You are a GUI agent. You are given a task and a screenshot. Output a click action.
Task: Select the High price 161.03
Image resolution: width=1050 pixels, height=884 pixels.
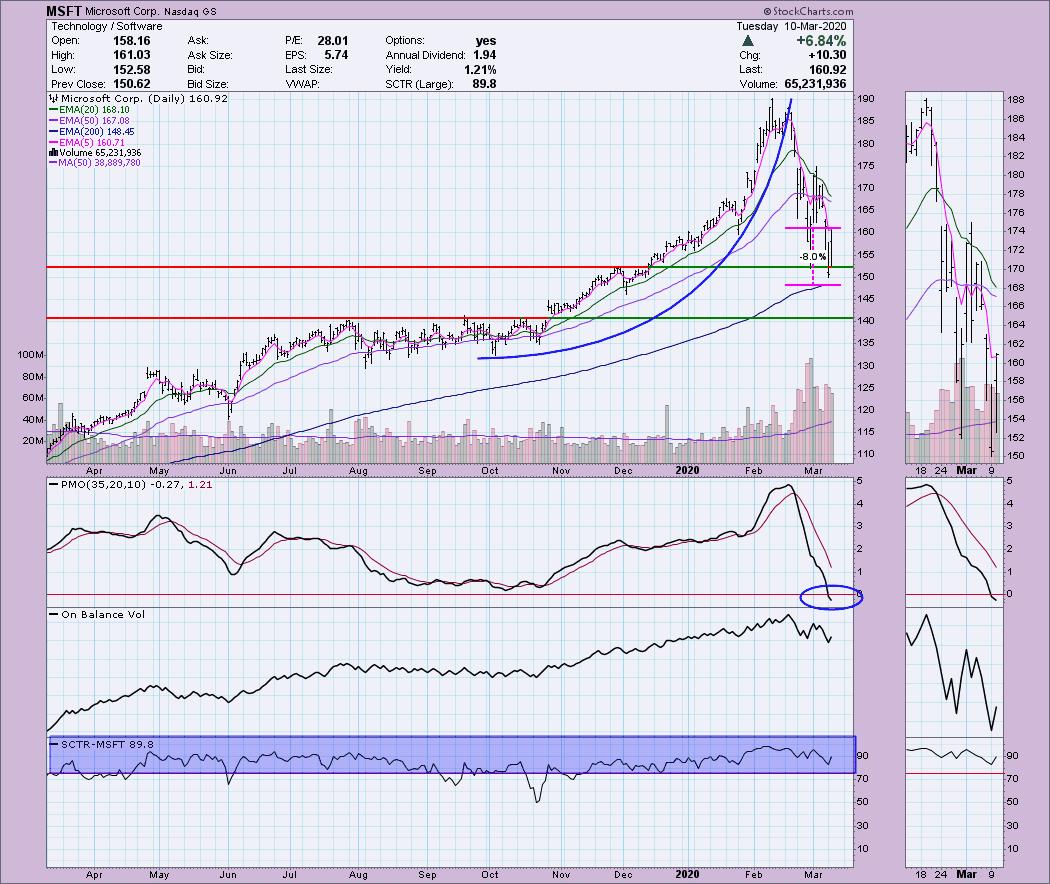click(131, 55)
